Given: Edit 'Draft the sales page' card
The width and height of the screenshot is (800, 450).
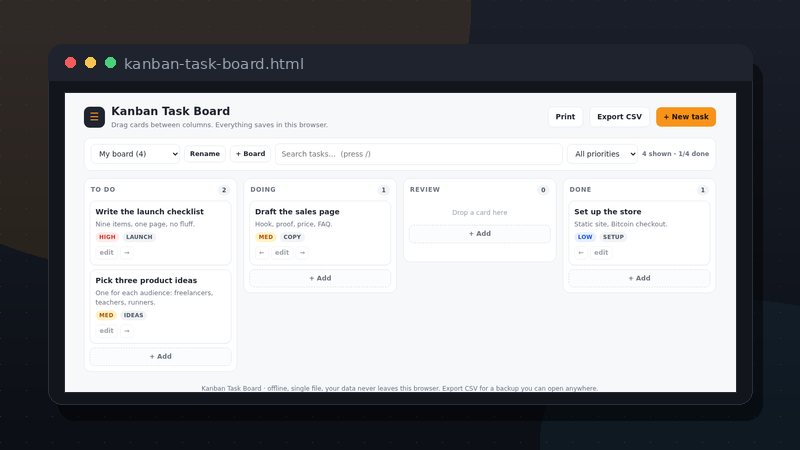Looking at the screenshot, I should (x=282, y=253).
